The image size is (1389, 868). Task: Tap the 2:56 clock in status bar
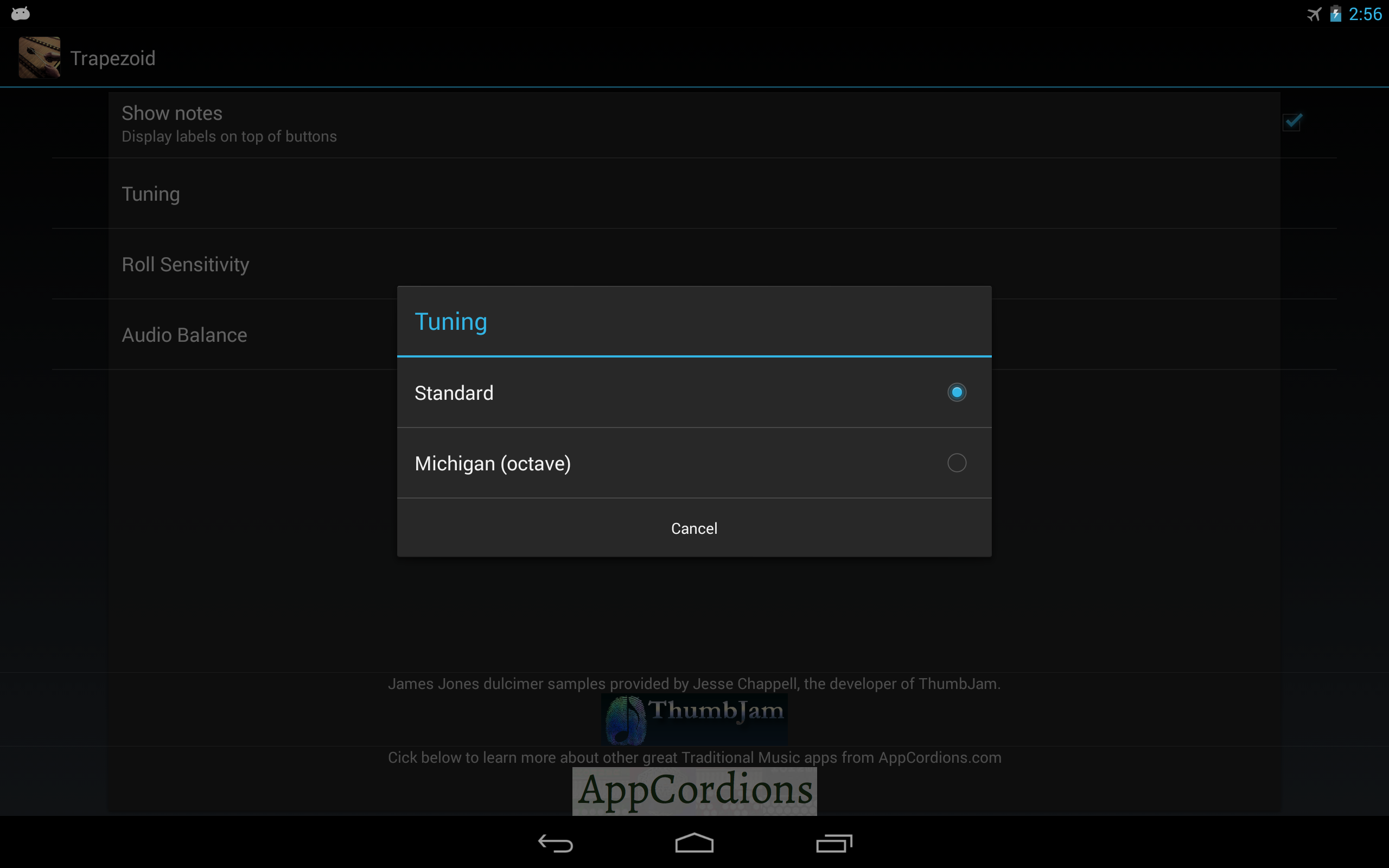pos(1365,14)
